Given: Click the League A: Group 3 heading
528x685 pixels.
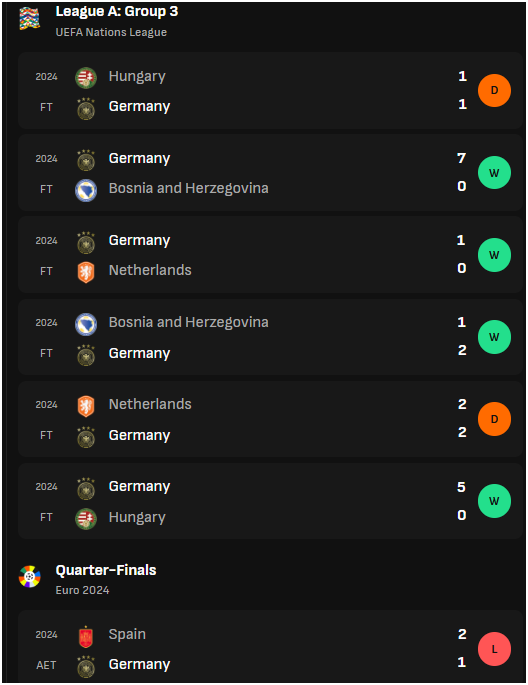Looking at the screenshot, I should pyautogui.click(x=117, y=12).
